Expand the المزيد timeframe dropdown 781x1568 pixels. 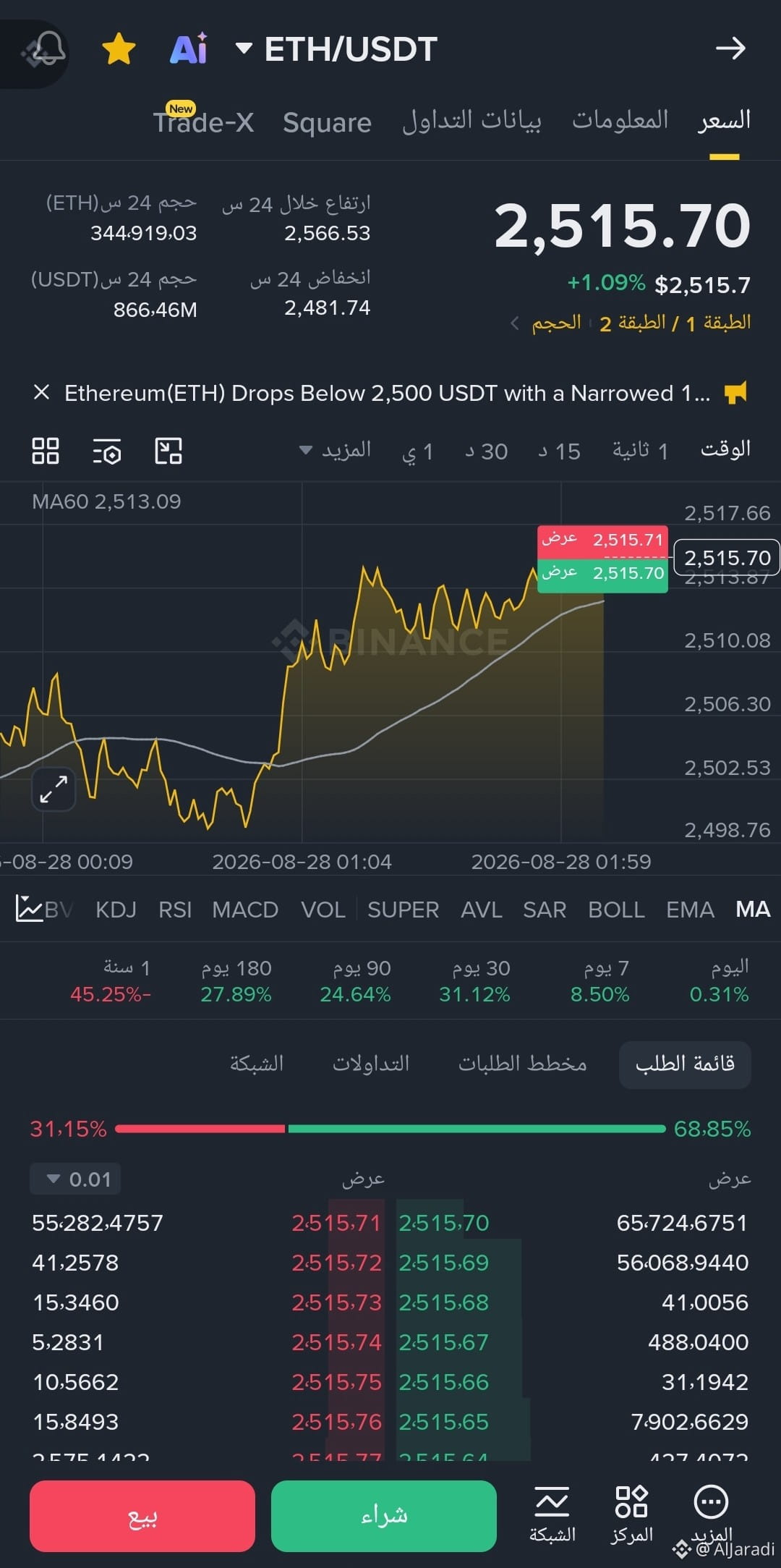coord(336,450)
